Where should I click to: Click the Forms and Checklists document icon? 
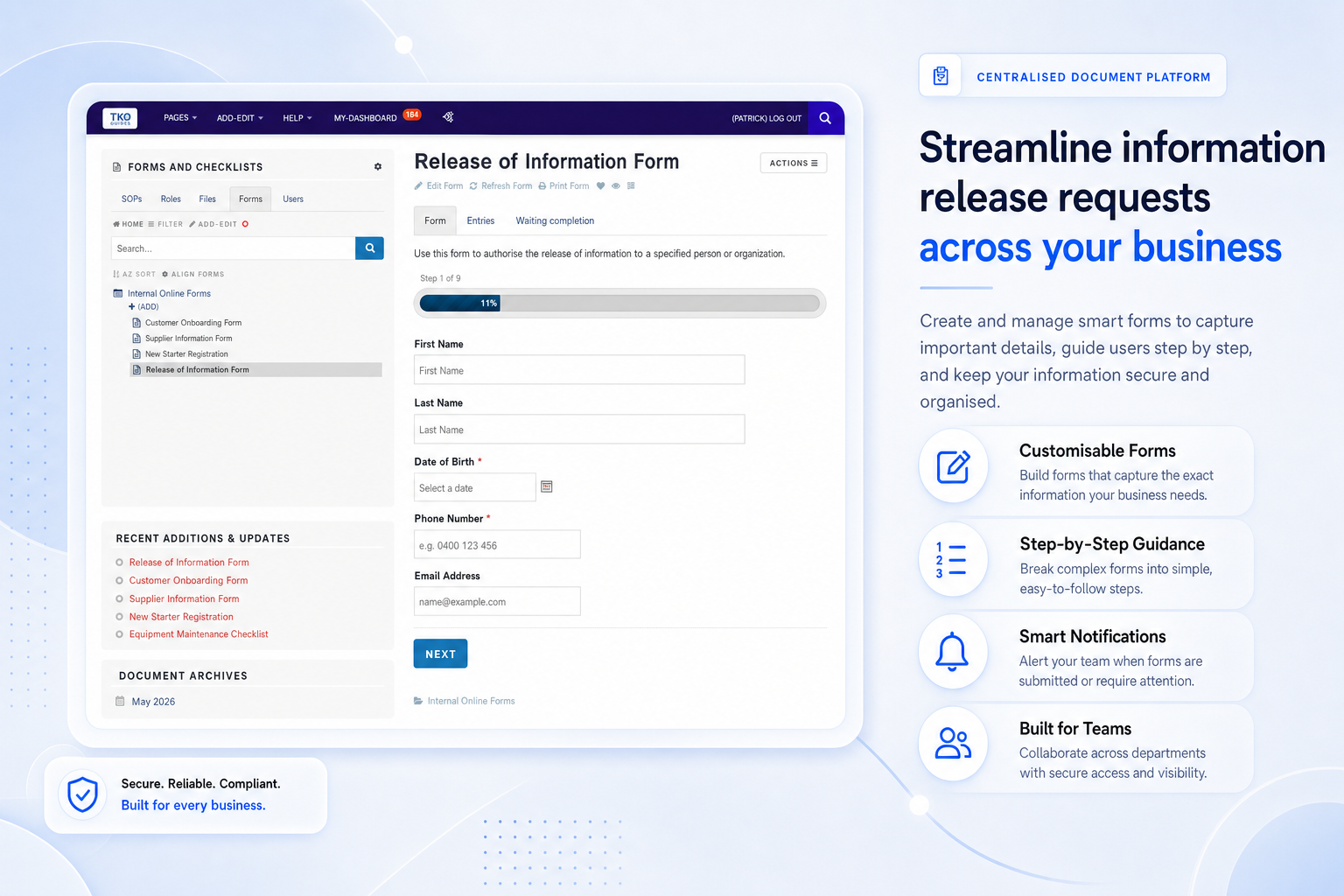117,167
